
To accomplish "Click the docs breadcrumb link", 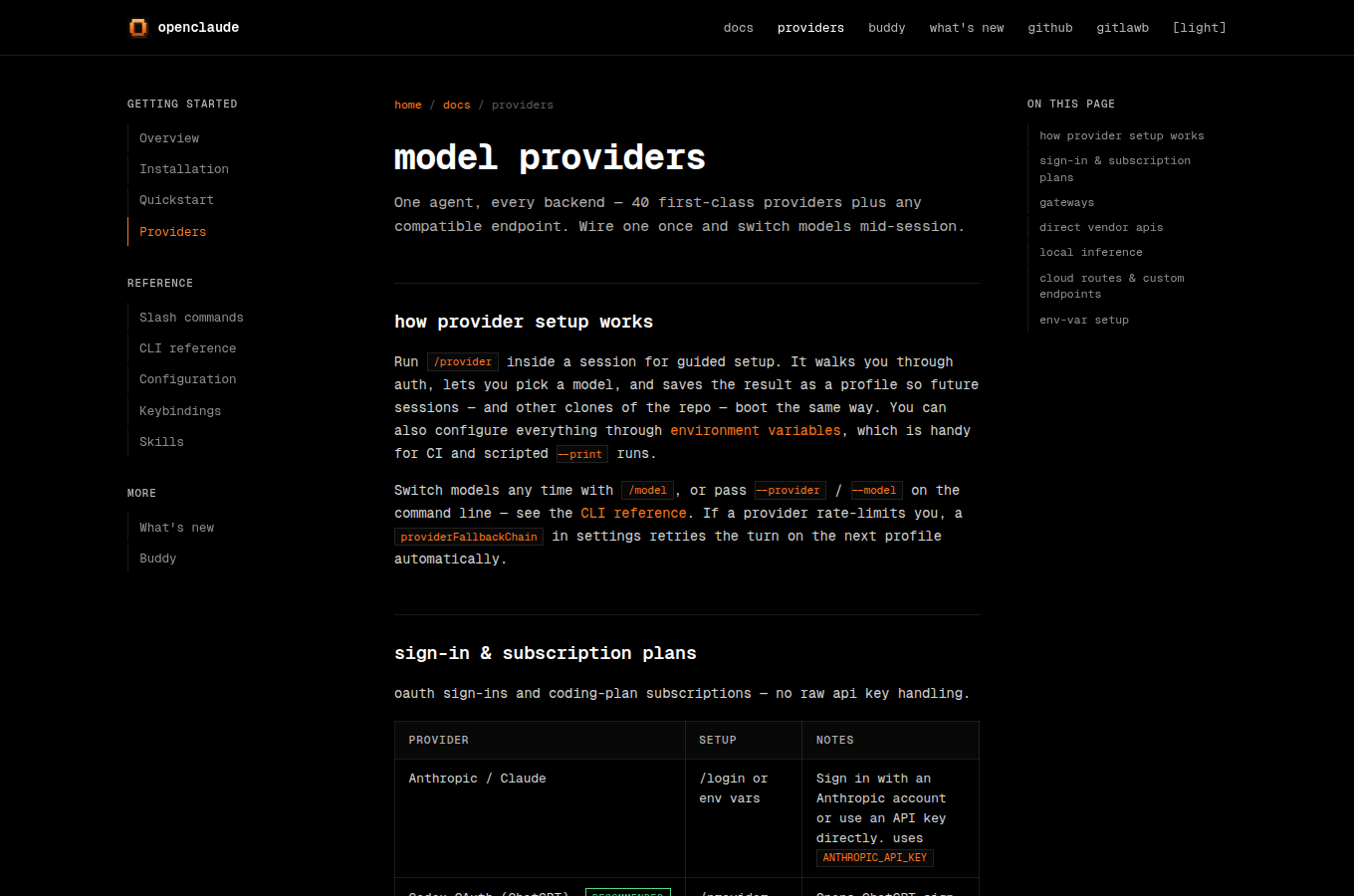I will point(457,105).
